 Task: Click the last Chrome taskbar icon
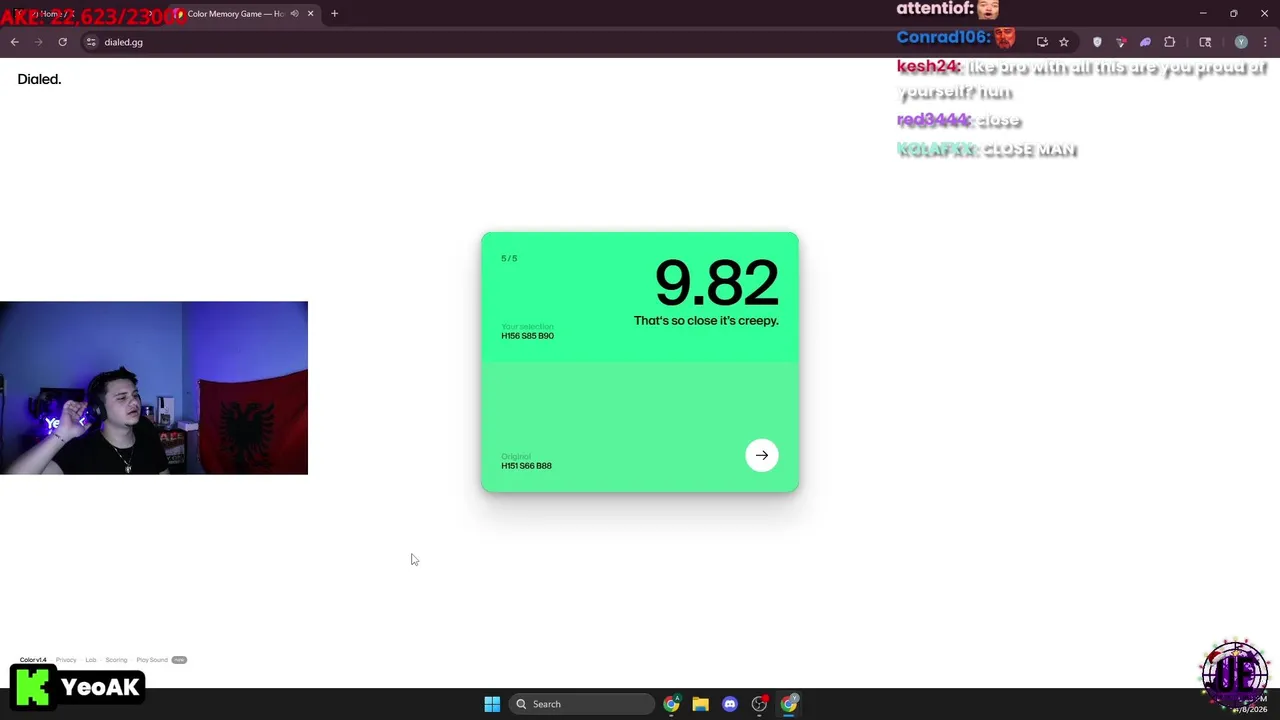[x=789, y=704]
